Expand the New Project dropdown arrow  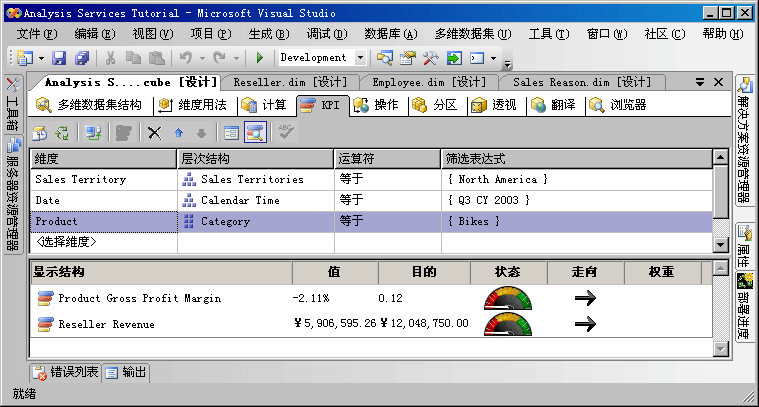42,59
